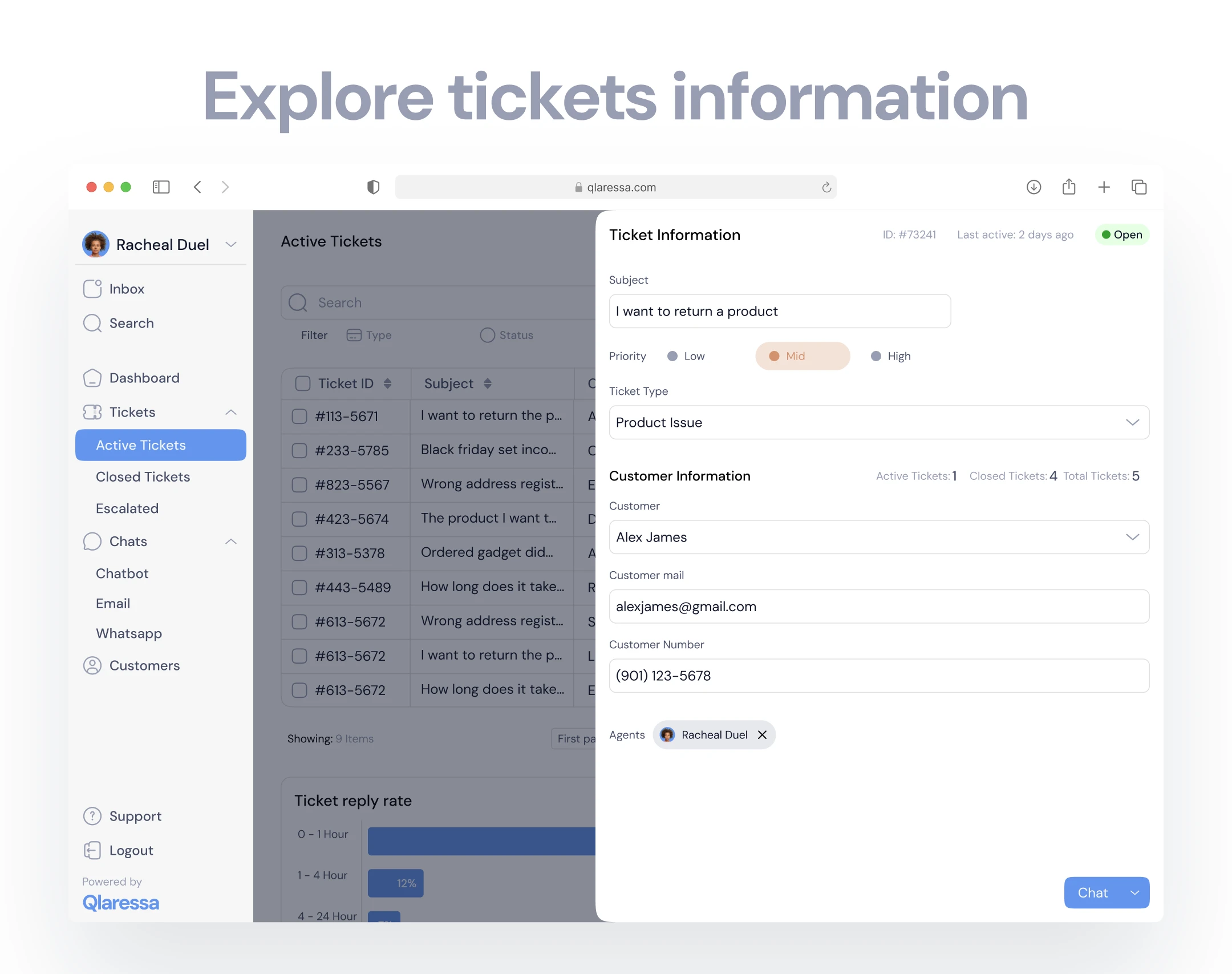Check ticket #823-5567 checkbox

point(299,485)
